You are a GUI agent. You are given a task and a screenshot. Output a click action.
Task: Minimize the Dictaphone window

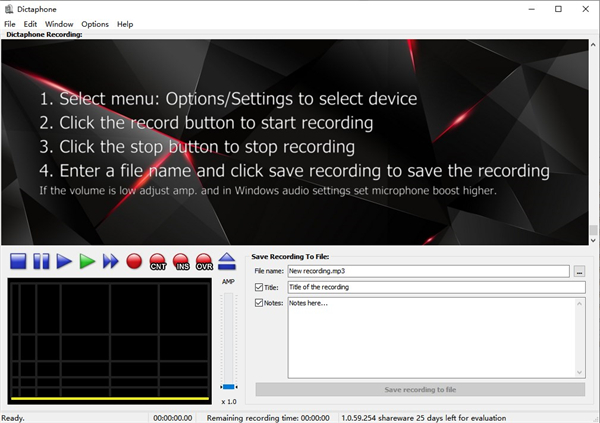pos(532,9)
